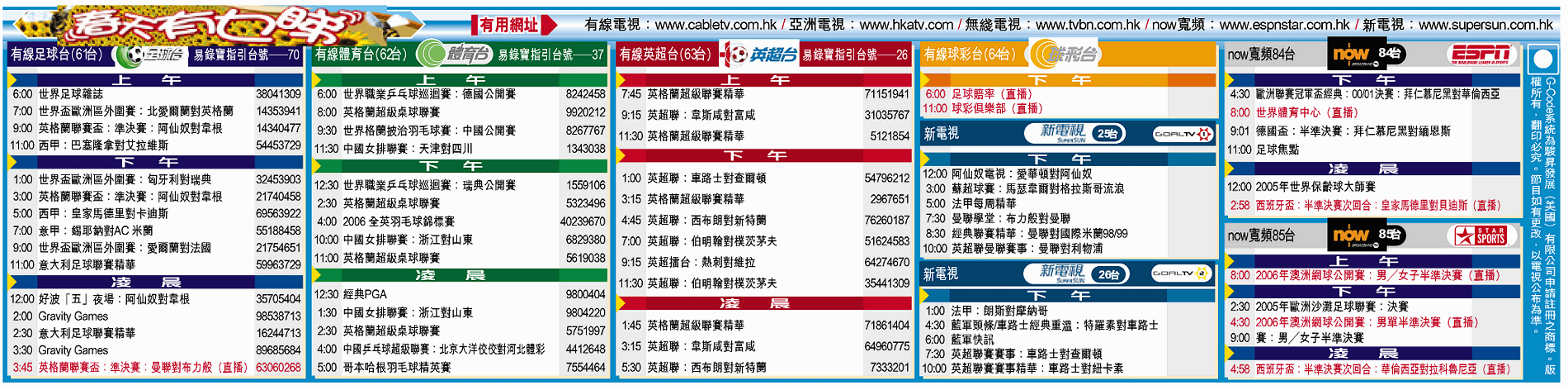This screenshot has height=390, width=1568.
Task: Click the 易錄寶指引台號—26 label
Action: click(855, 55)
